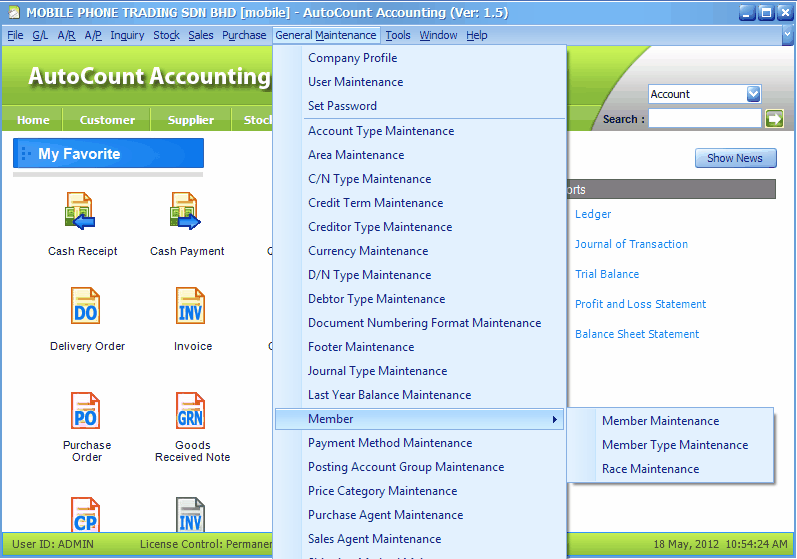797x559 pixels.
Task: Open the Cash Payment icon
Action: (186, 211)
